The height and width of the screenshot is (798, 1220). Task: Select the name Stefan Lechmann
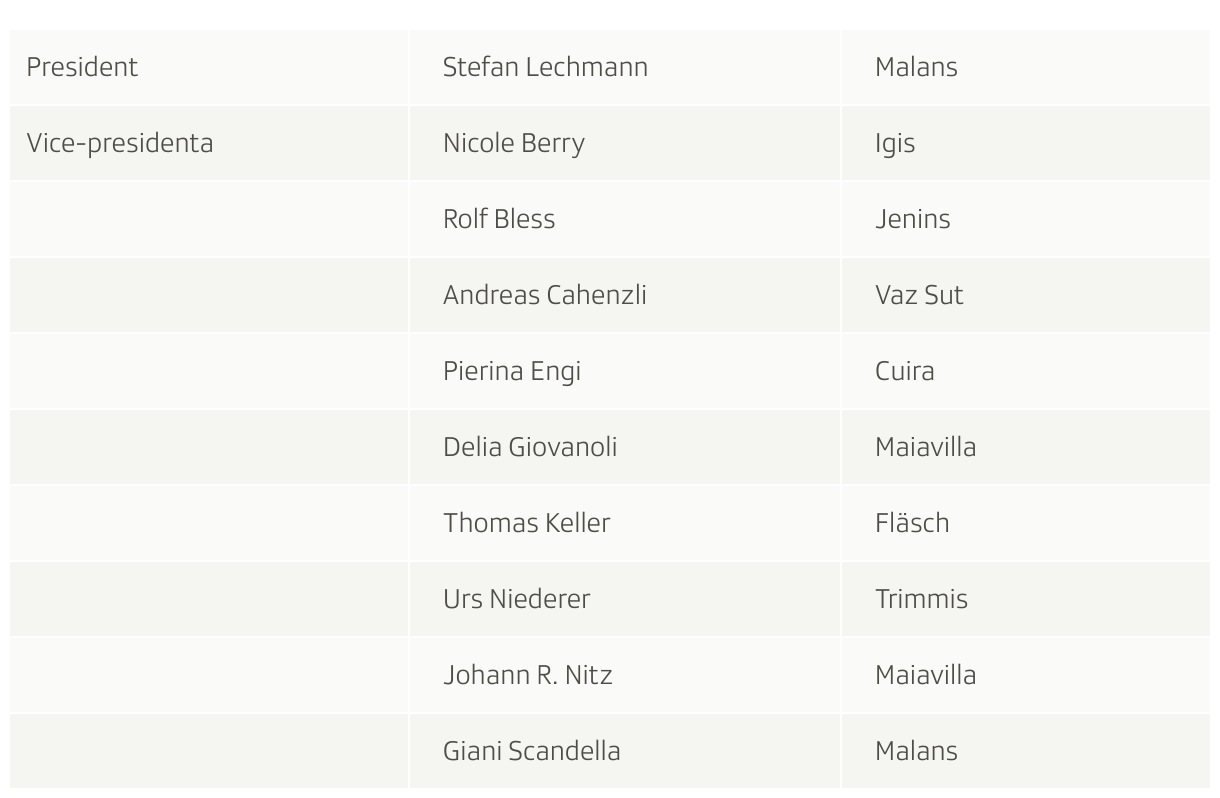545,67
